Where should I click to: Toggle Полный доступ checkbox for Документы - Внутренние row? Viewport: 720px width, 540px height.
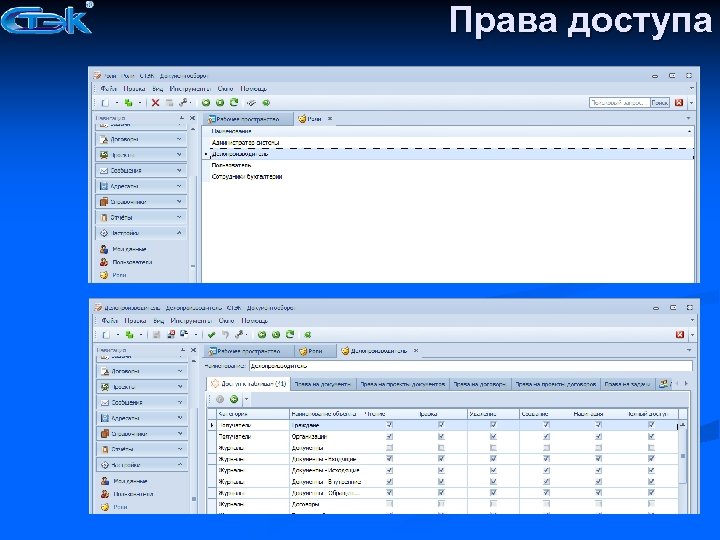[651, 481]
